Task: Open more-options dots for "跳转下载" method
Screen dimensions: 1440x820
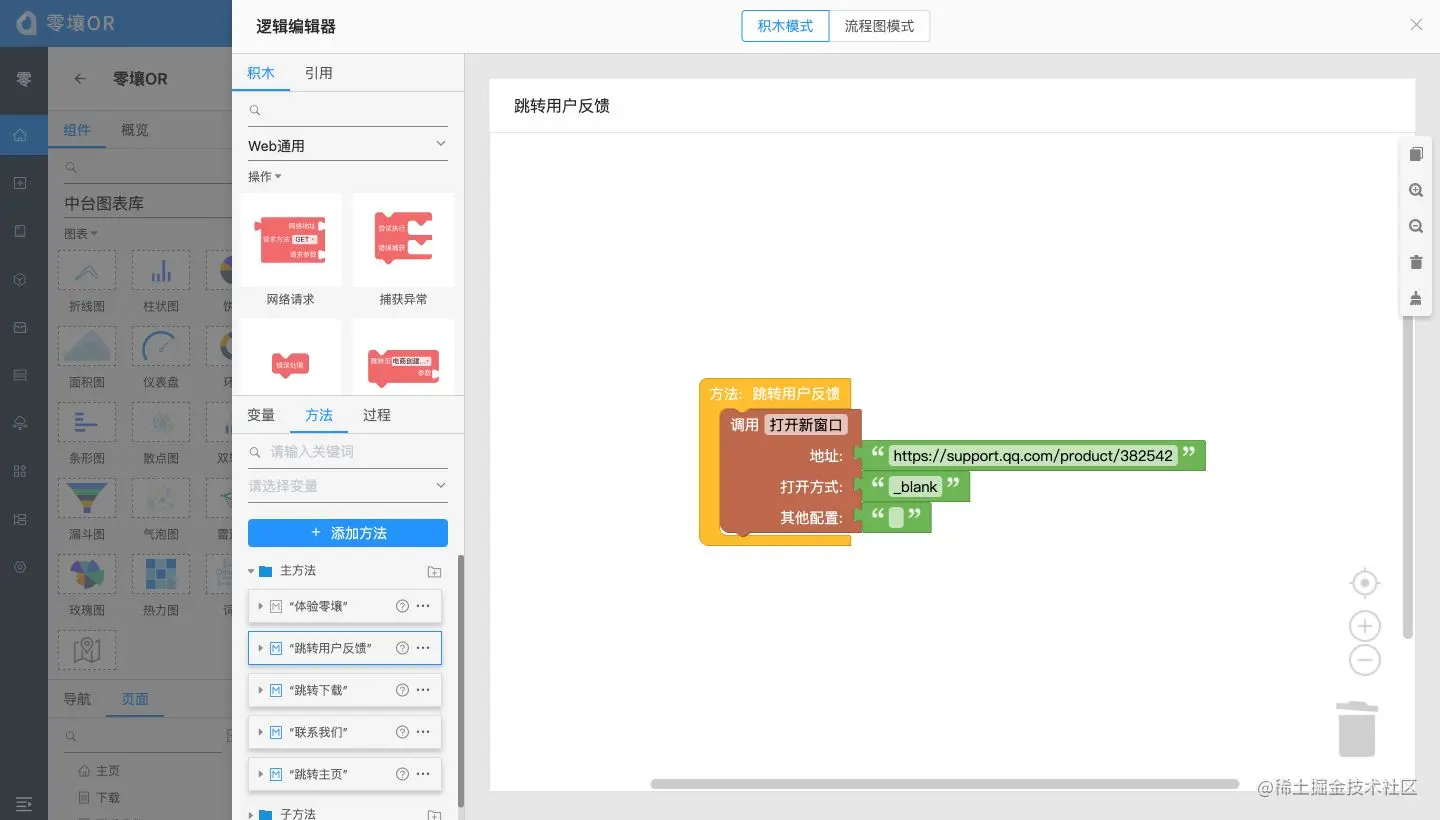Action: tap(423, 690)
